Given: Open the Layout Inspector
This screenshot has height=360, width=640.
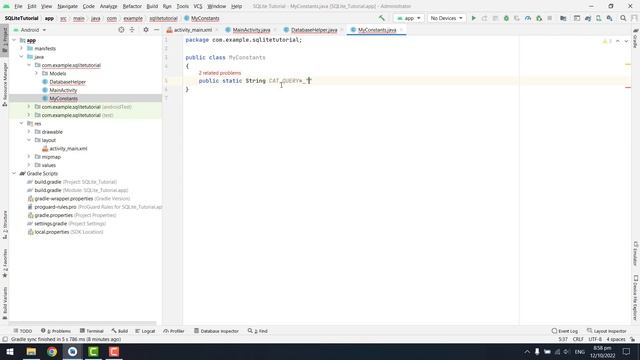Looking at the screenshot, I should pos(607,331).
